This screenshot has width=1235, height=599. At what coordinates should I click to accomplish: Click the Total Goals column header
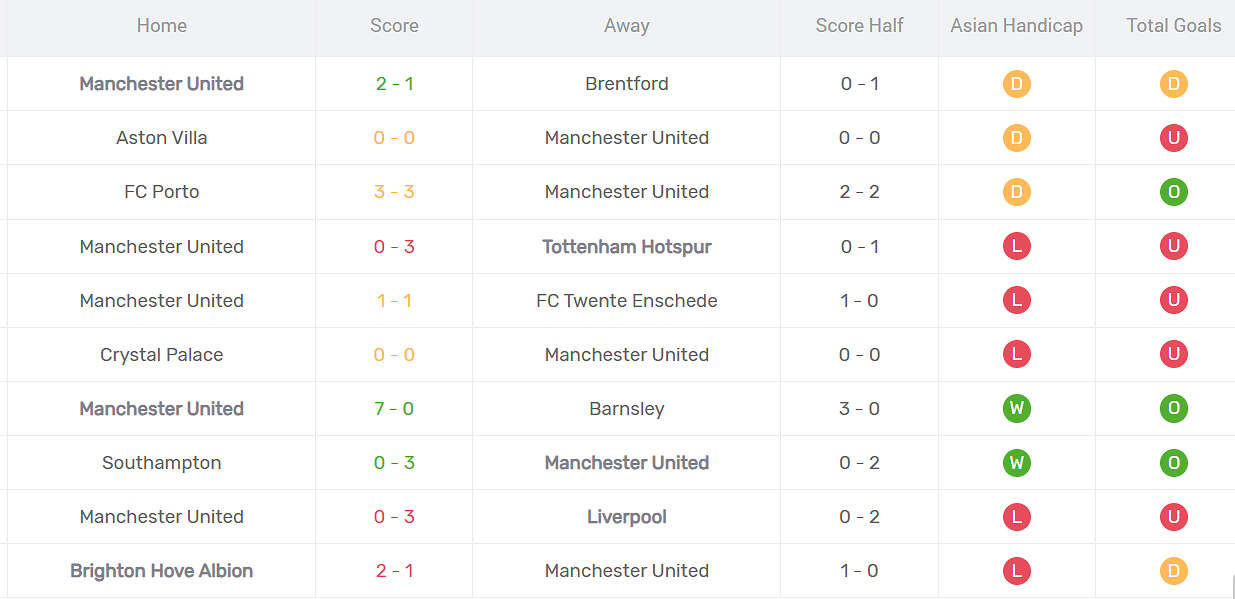[1173, 26]
